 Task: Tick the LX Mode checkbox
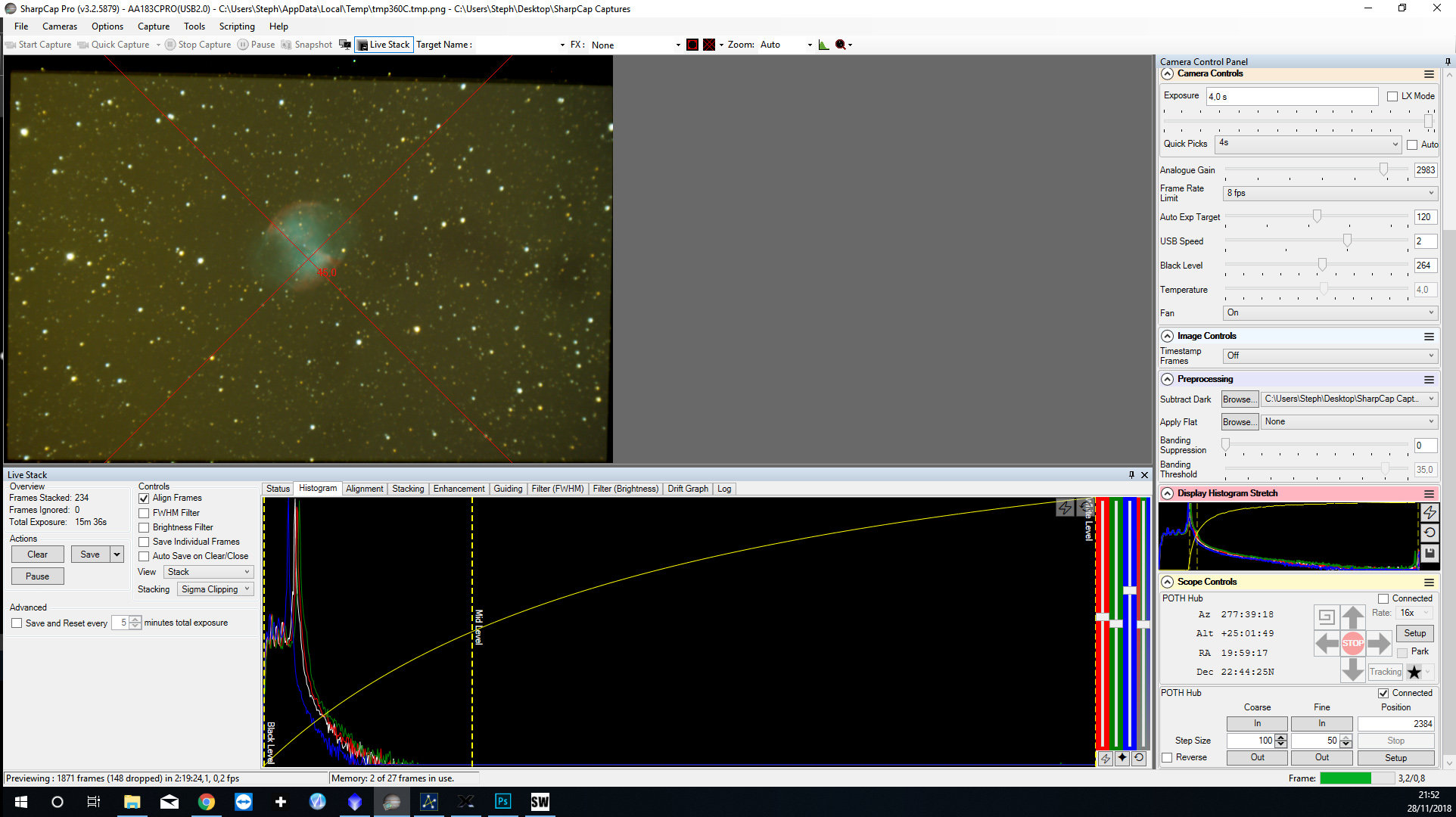1392,96
